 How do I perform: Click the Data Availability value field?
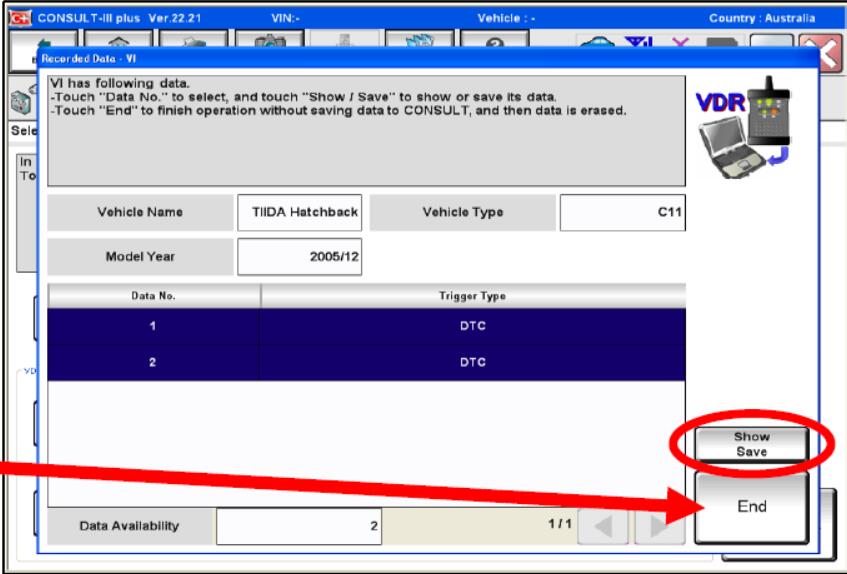[299, 526]
